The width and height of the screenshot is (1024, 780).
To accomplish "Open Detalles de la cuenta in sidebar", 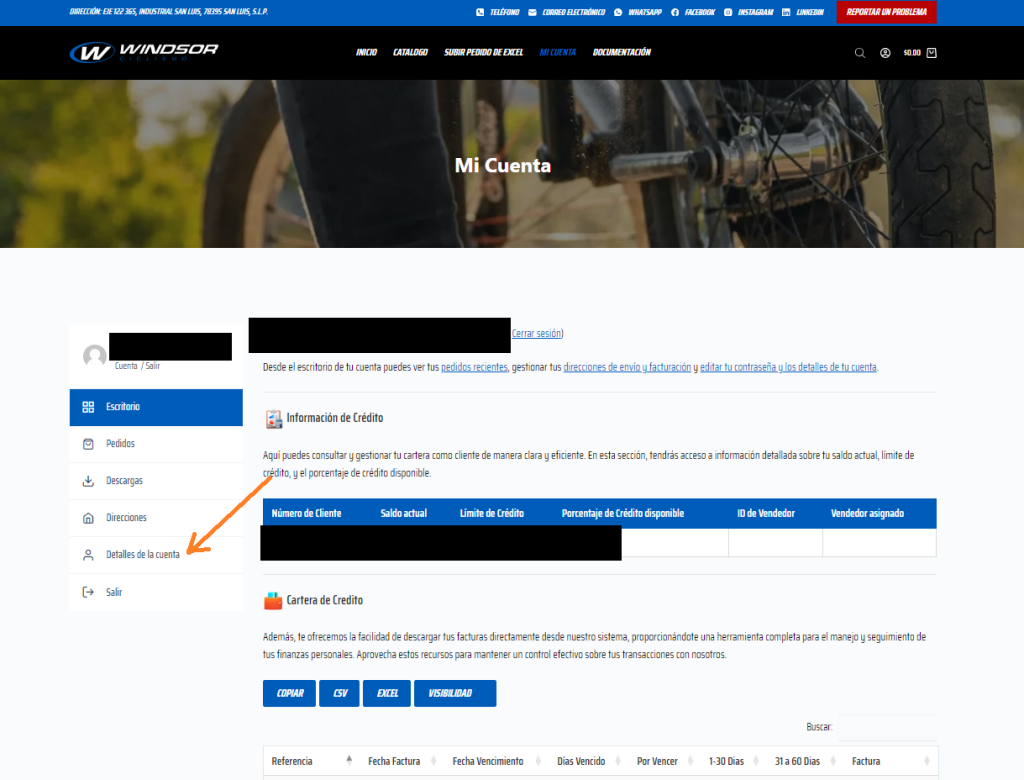I will [x=143, y=555].
